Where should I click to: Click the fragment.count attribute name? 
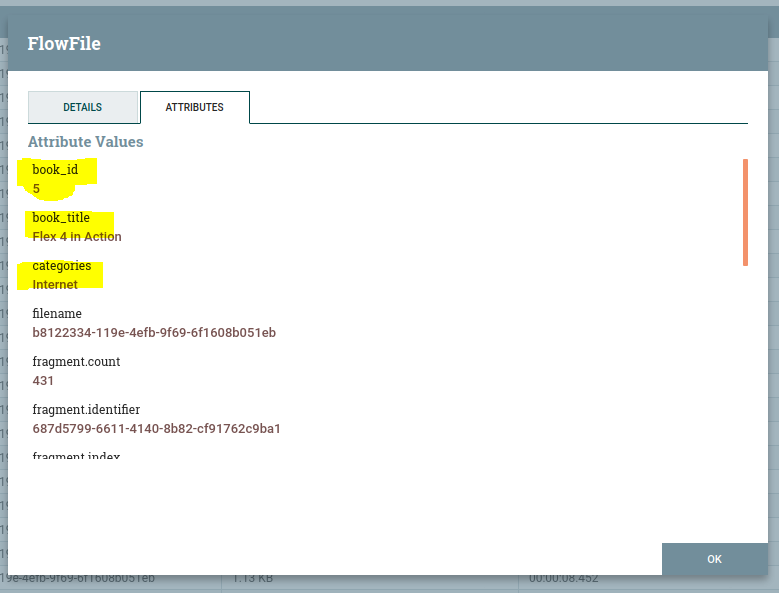pos(76,362)
